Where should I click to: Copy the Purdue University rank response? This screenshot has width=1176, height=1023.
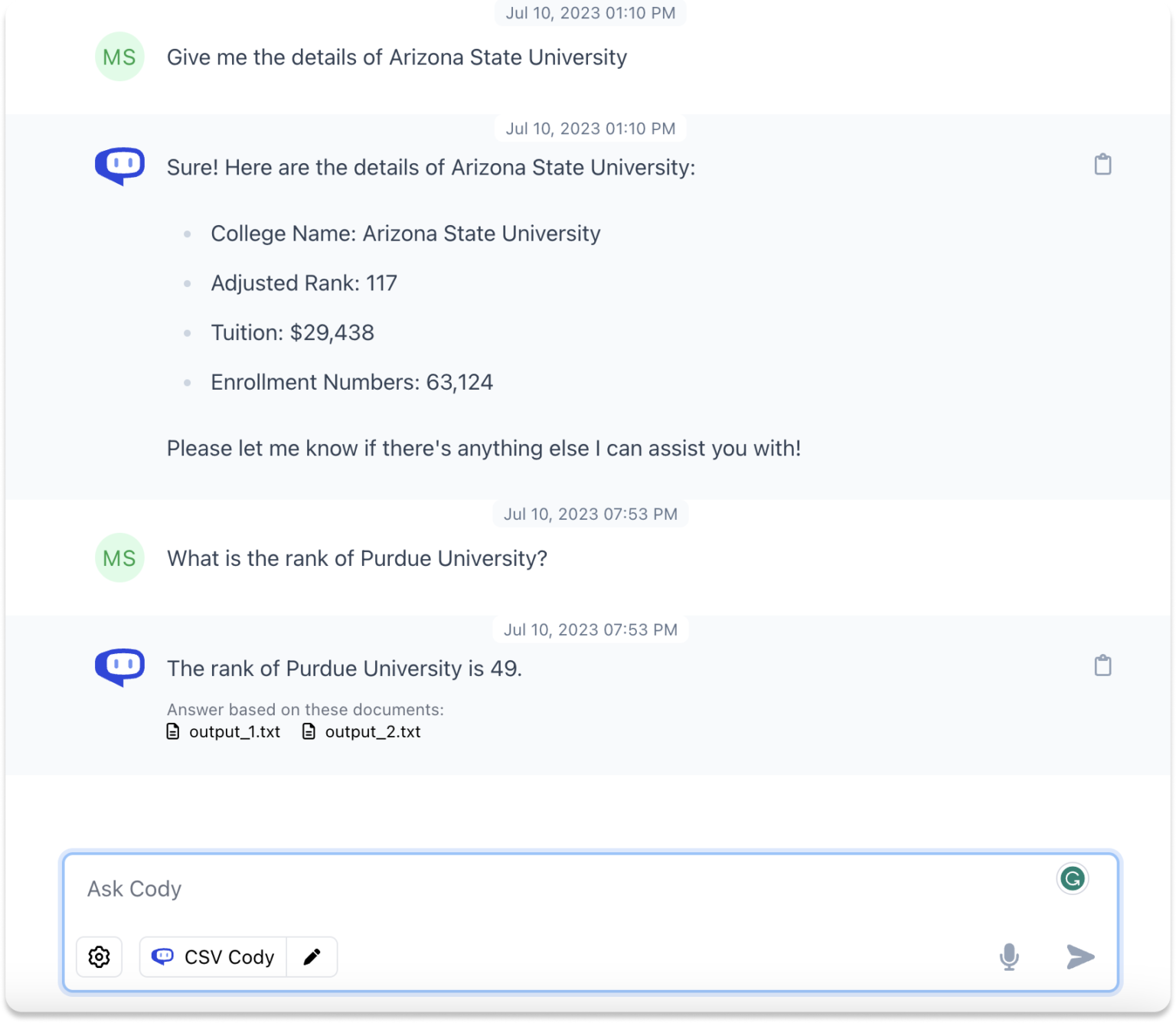coord(1102,665)
